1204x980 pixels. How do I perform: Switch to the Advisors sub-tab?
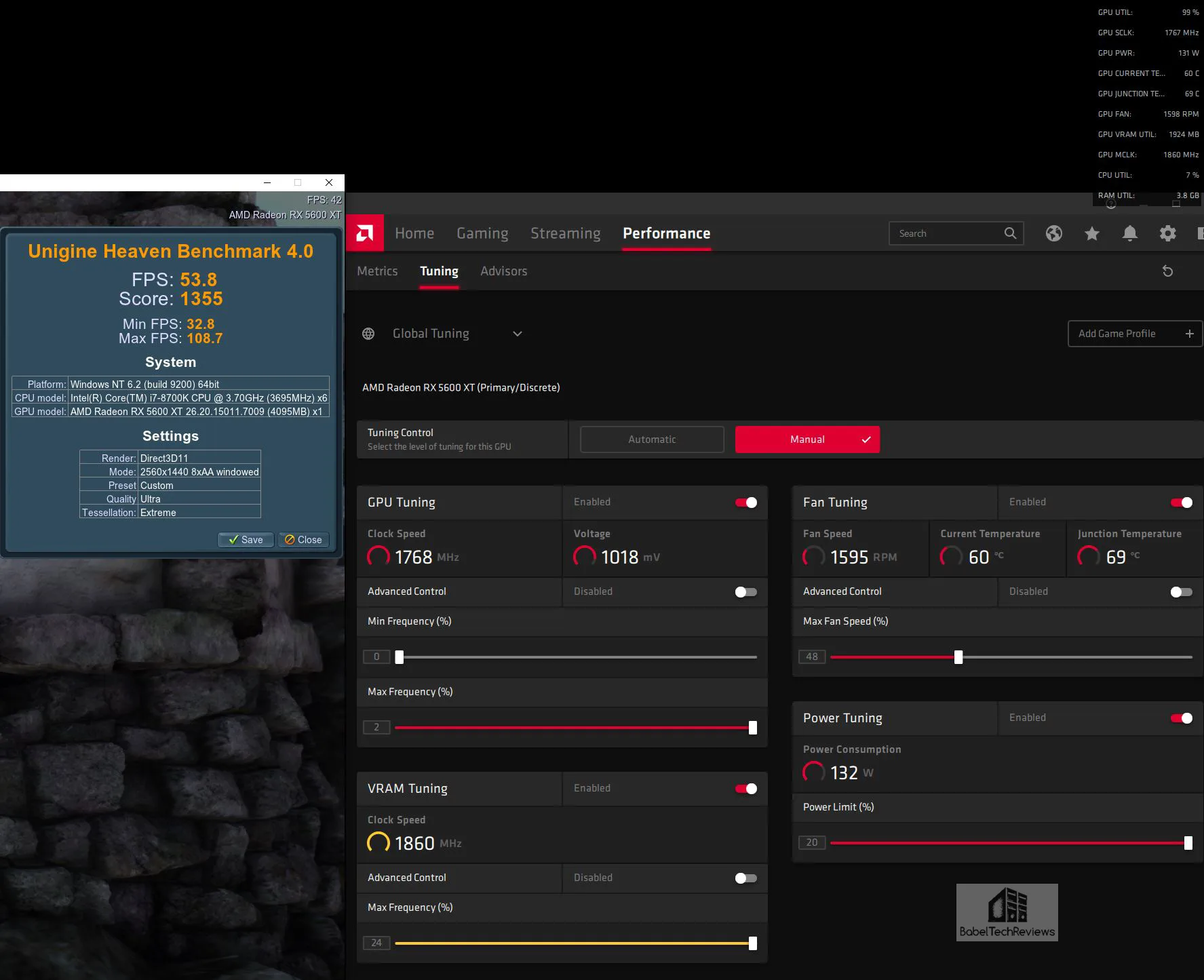click(x=504, y=271)
